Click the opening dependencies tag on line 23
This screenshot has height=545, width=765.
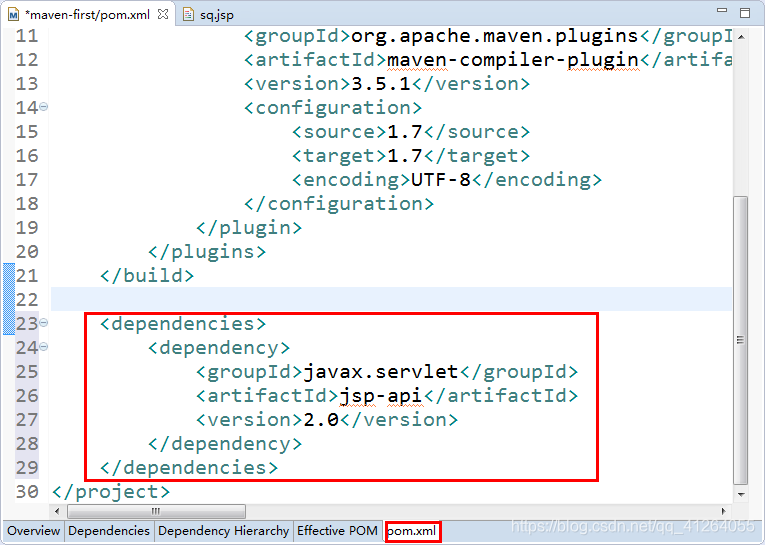click(x=183, y=324)
